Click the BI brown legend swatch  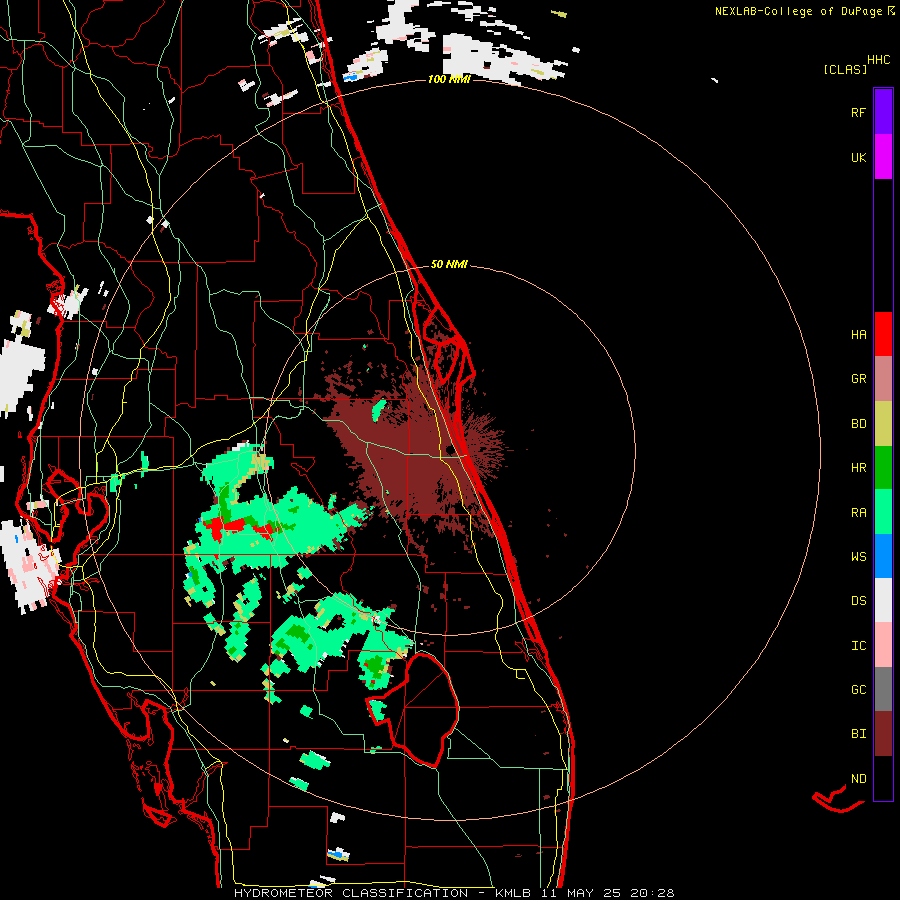883,734
